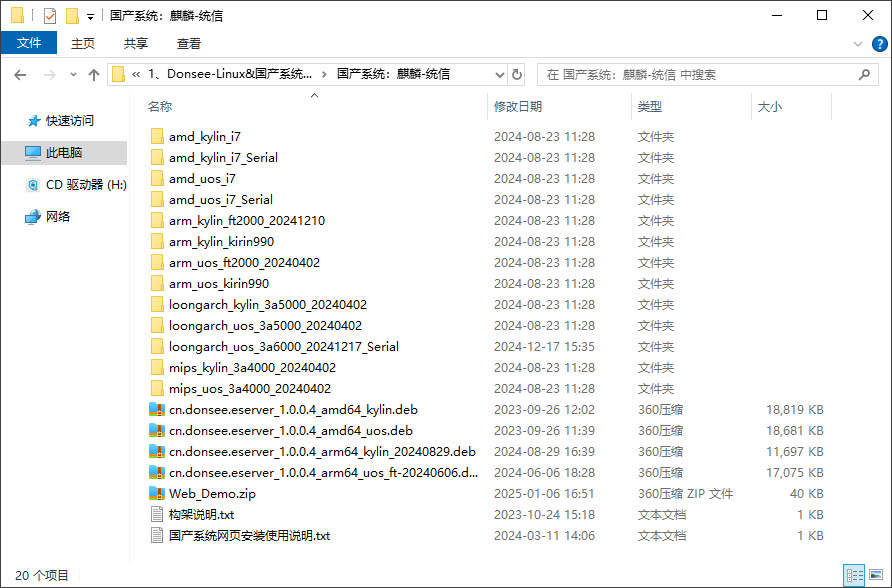Select the amd_kylin_i7_Serial folder icon

pos(158,158)
